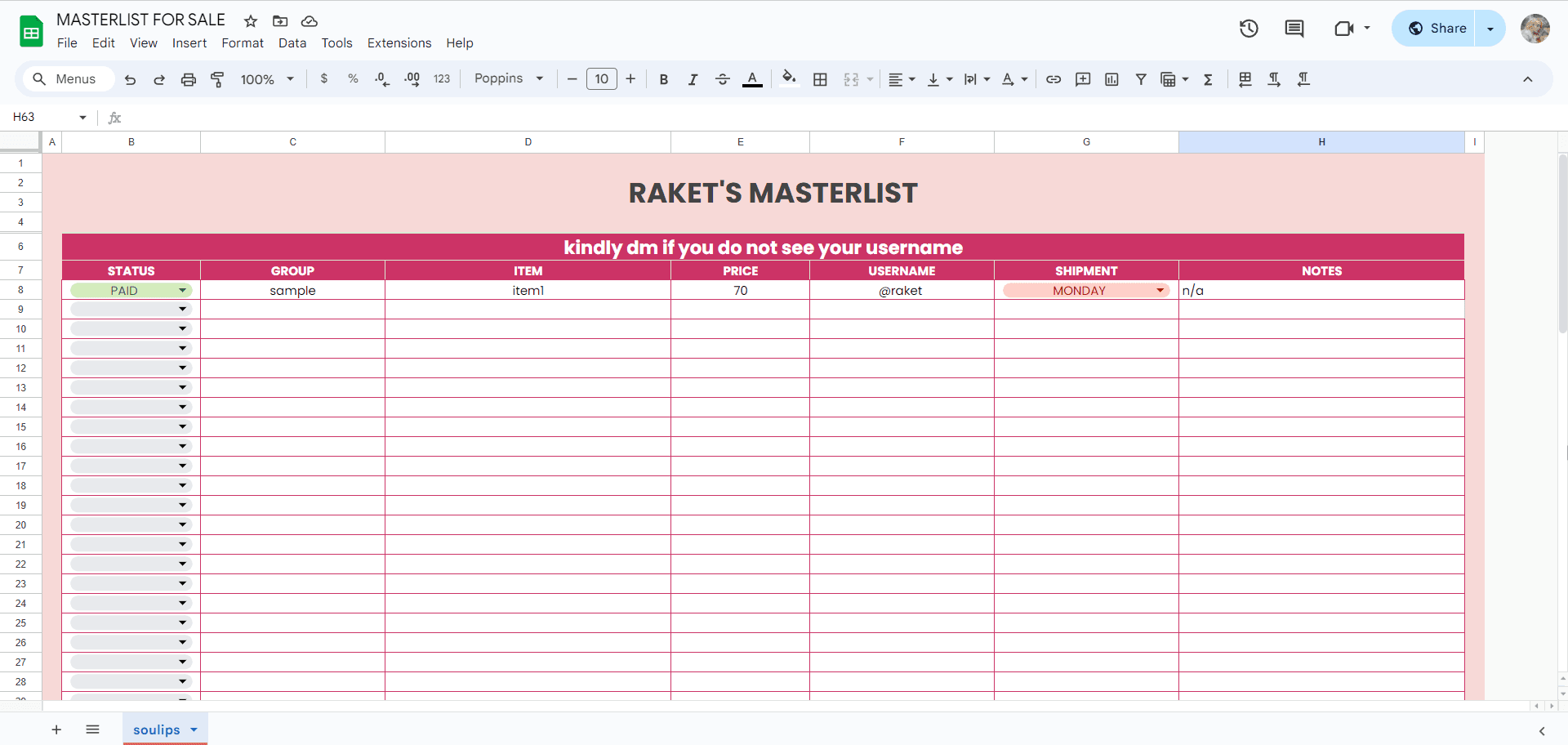The height and width of the screenshot is (745, 1568).
Task: Click the Create a filter icon
Action: coord(1141,79)
